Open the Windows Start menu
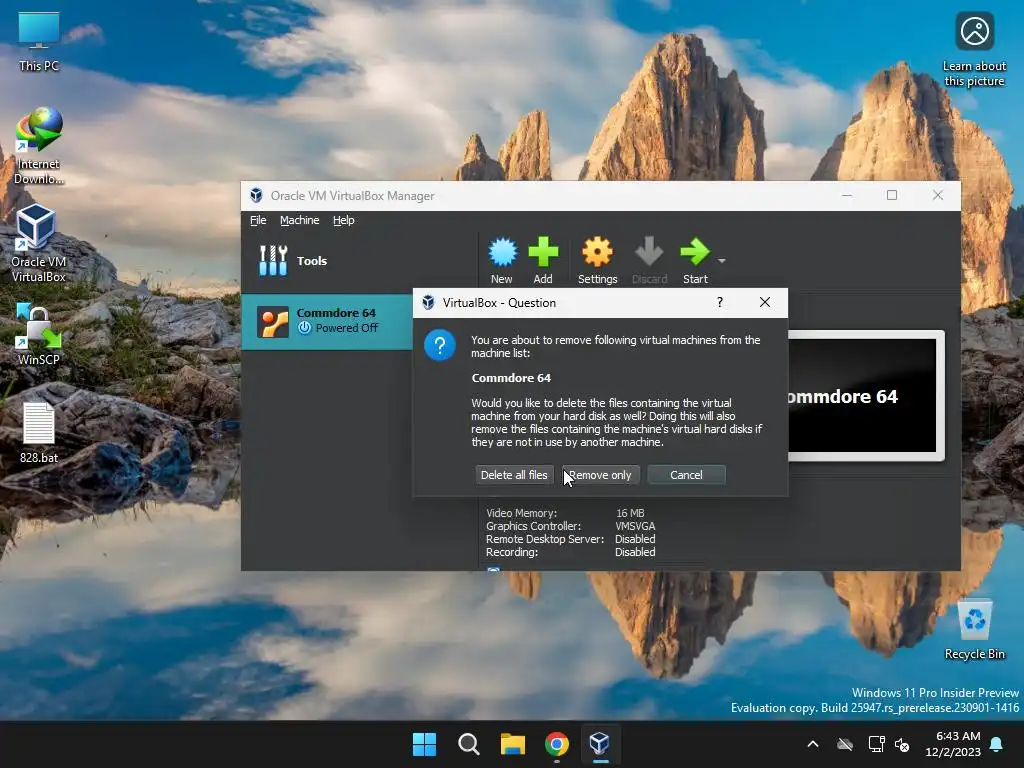This screenshot has width=1024, height=768. pos(424,744)
